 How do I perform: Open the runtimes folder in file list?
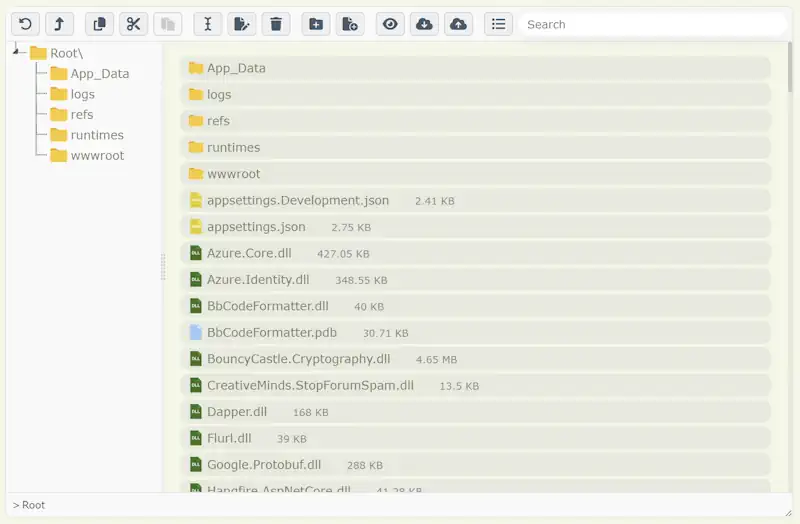point(233,147)
